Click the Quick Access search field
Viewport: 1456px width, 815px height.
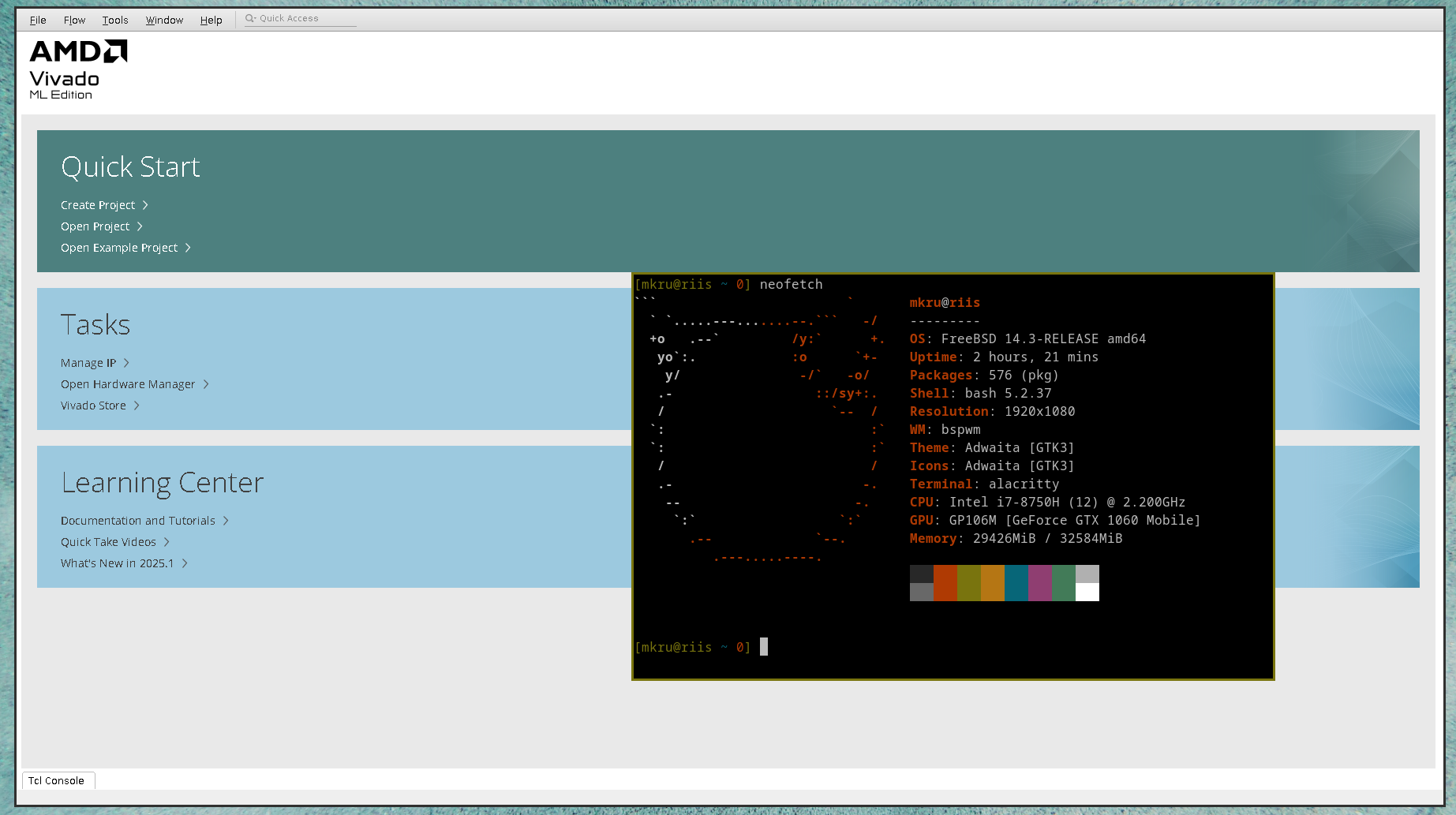pos(301,18)
